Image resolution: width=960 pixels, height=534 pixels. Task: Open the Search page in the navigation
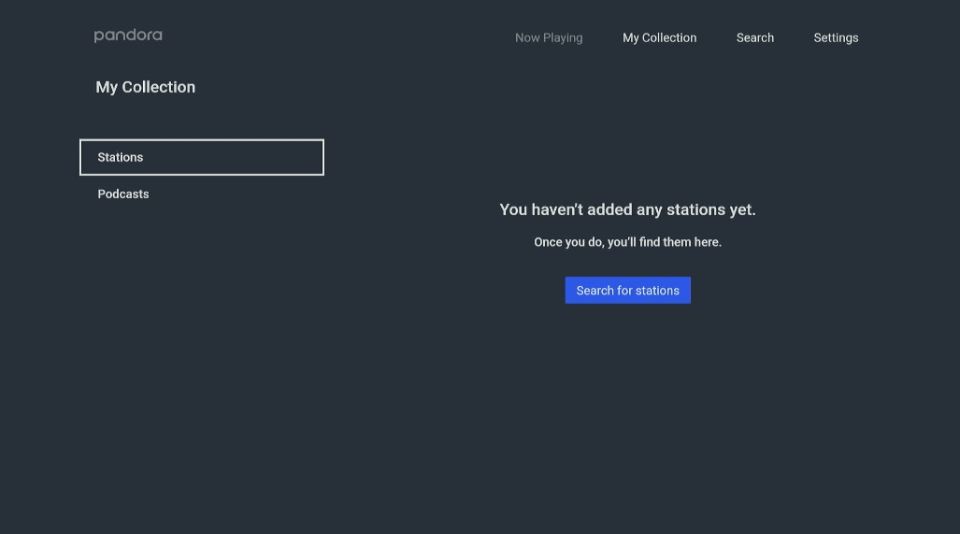pyautogui.click(x=755, y=38)
